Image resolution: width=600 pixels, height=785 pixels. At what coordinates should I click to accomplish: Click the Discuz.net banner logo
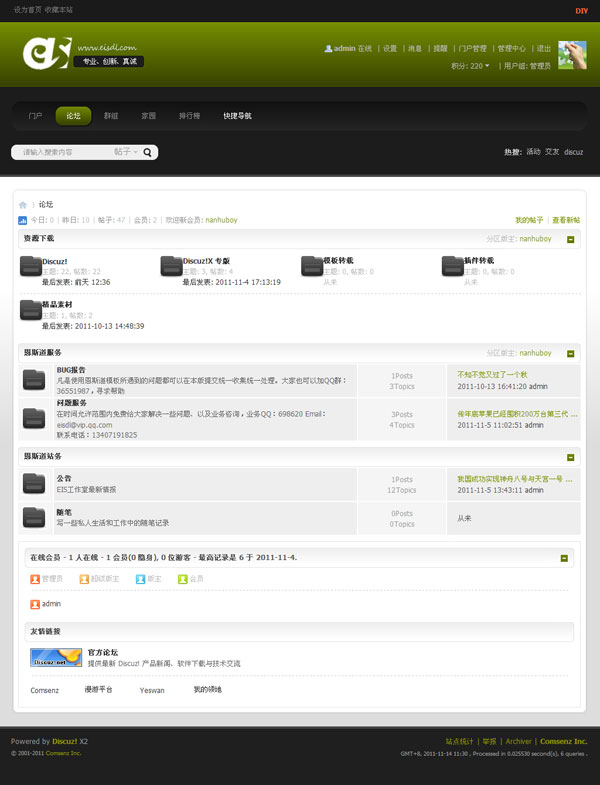(x=56, y=657)
